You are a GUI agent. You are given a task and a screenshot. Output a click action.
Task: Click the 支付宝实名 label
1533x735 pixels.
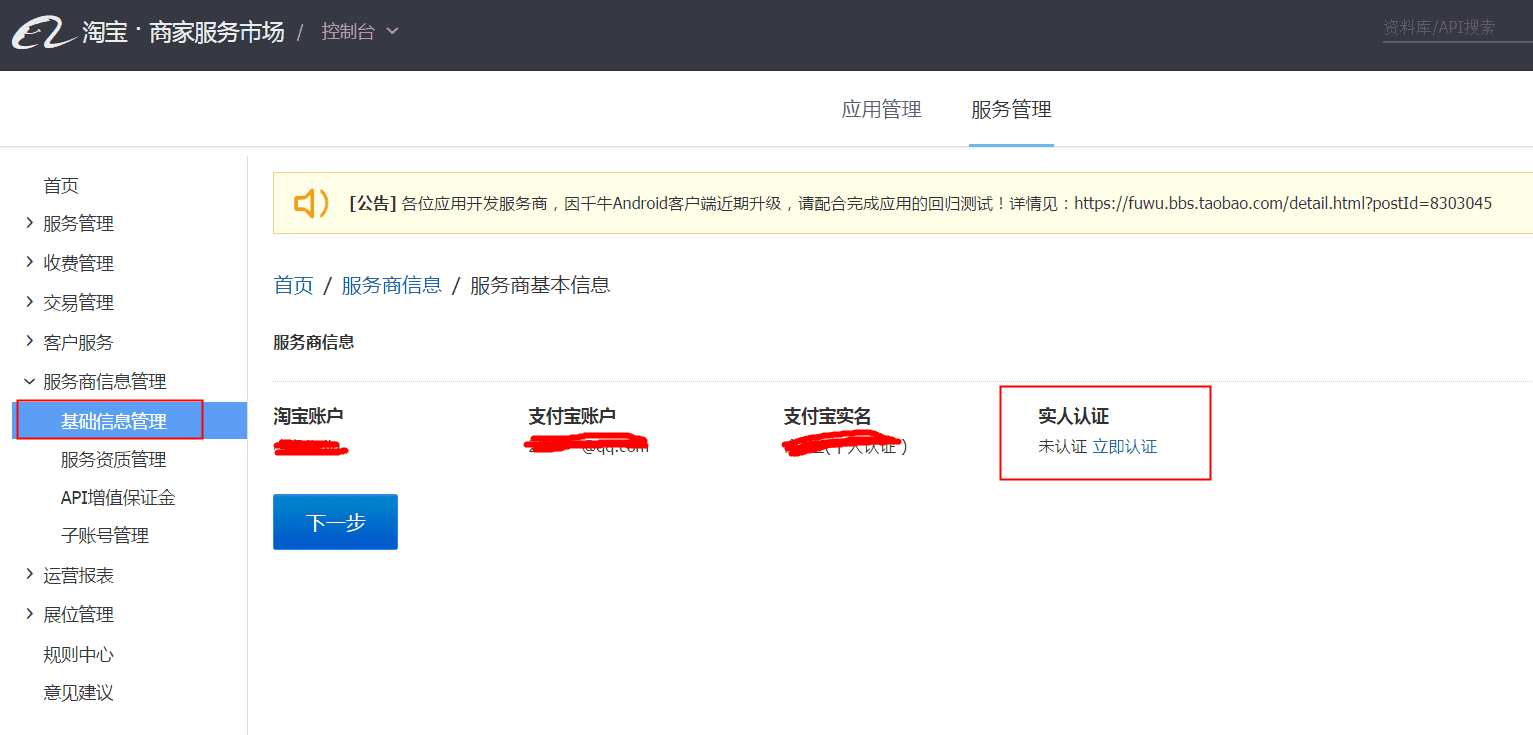pos(827,416)
